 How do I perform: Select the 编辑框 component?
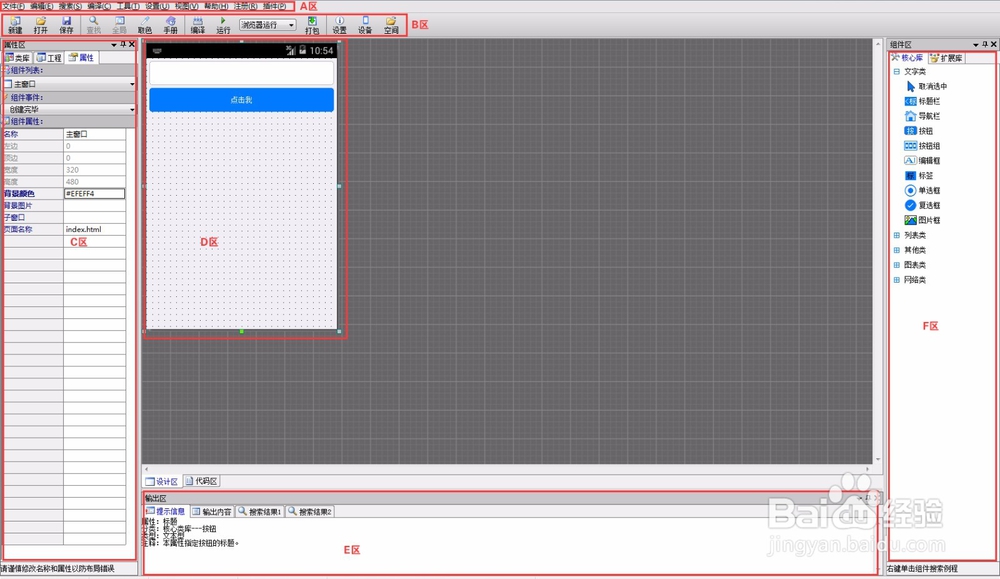coord(922,161)
